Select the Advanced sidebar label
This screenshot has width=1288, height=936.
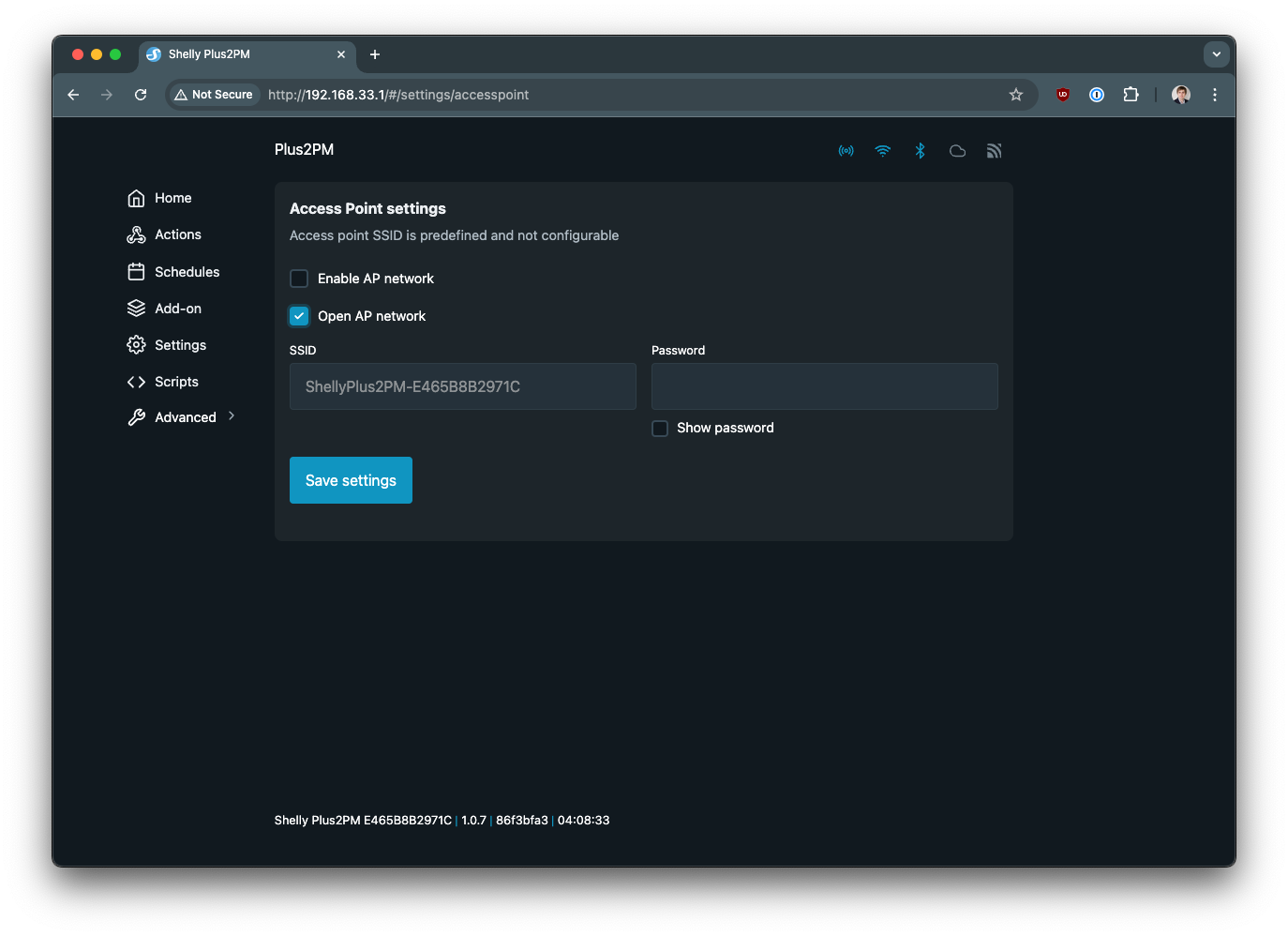point(186,417)
